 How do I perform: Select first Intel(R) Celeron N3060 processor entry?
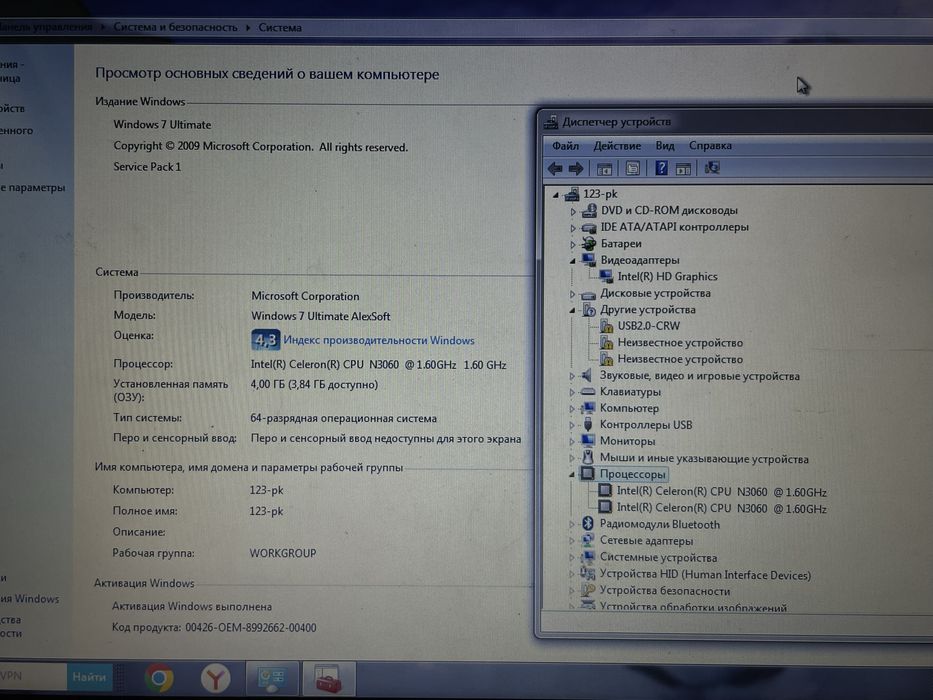click(x=721, y=492)
